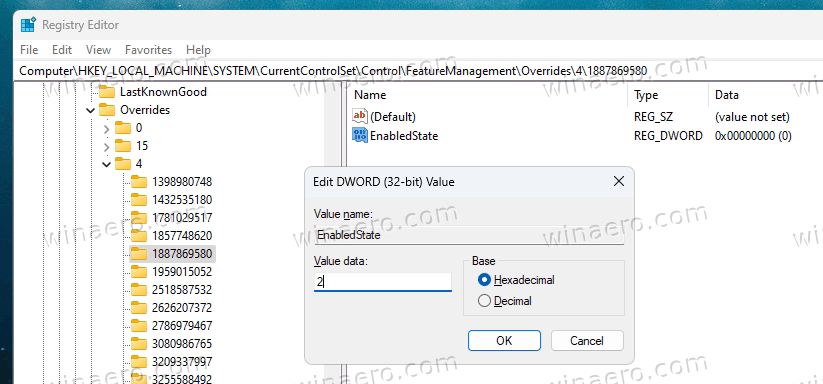Click folder icon next to 1432535180
The image size is (823, 384).
139,200
